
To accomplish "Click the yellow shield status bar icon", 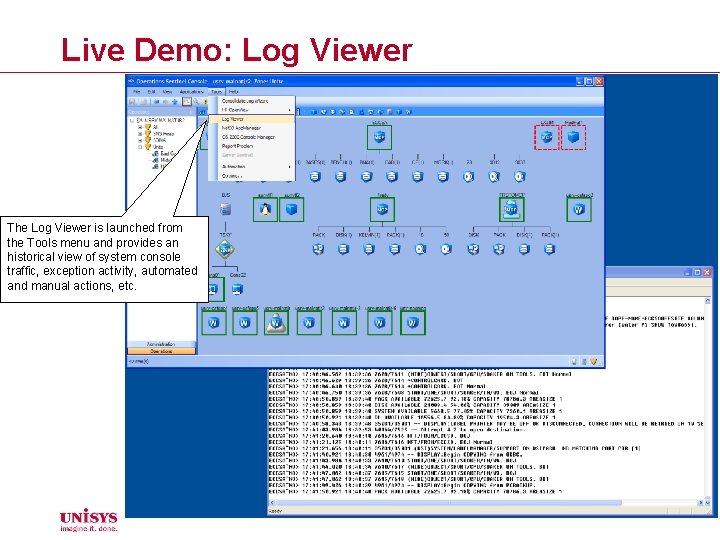I will tap(594, 361).
